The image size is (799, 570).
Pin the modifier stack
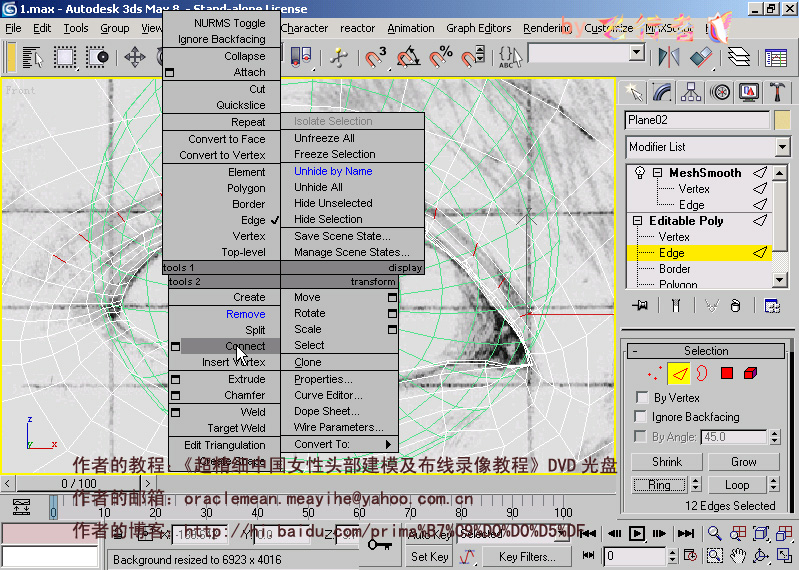pos(640,306)
